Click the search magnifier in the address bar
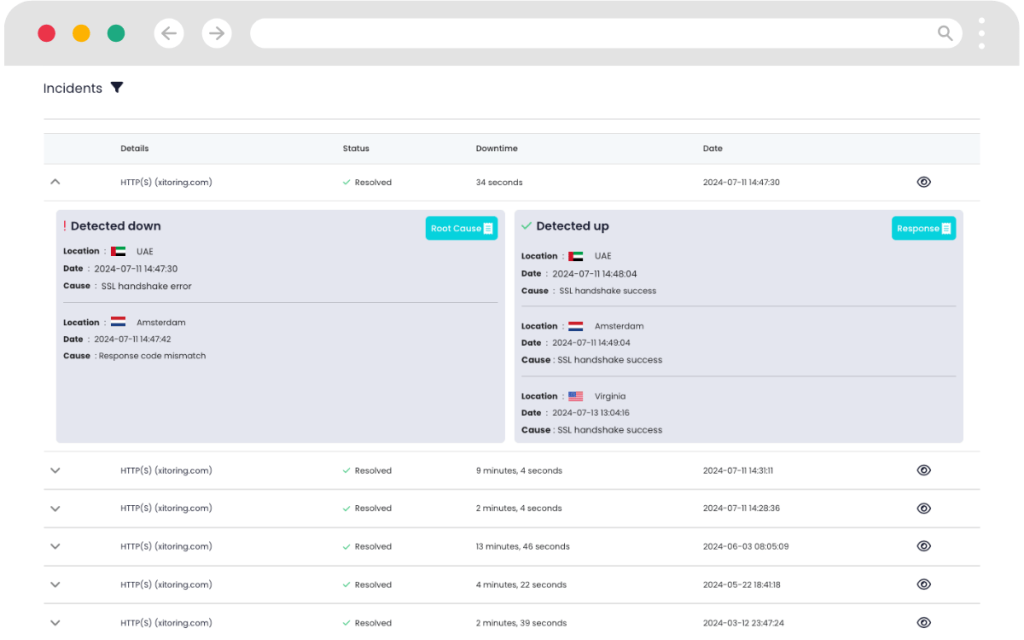This screenshot has width=1024, height=640. (944, 33)
